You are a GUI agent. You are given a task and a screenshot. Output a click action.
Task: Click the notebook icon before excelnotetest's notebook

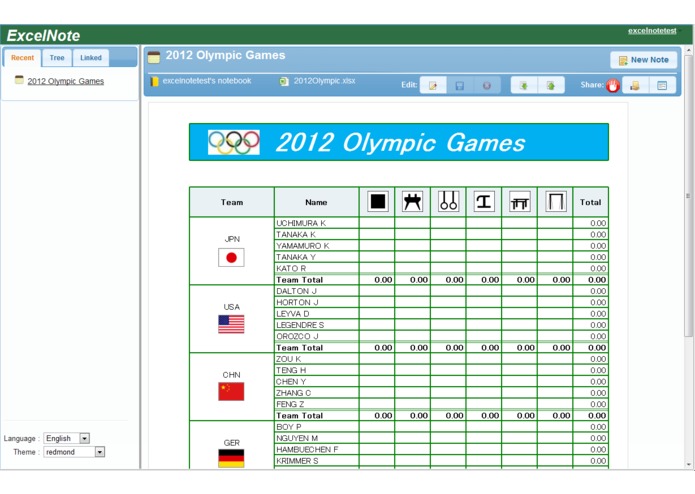pos(154,81)
